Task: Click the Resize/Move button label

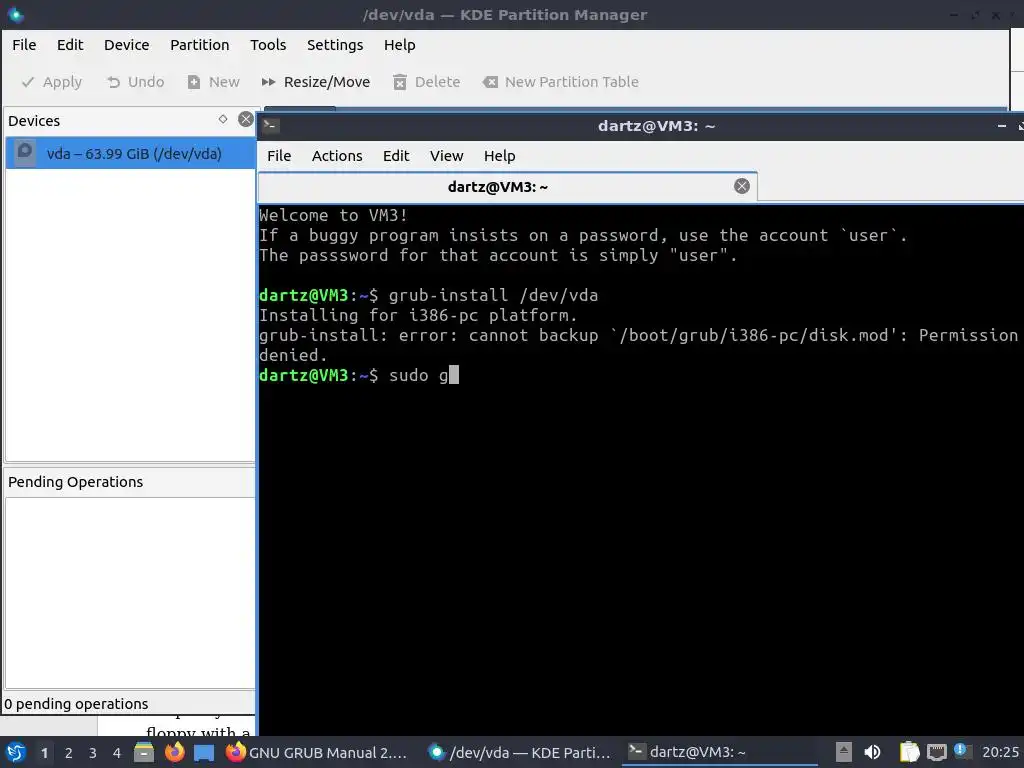Action: [x=327, y=82]
